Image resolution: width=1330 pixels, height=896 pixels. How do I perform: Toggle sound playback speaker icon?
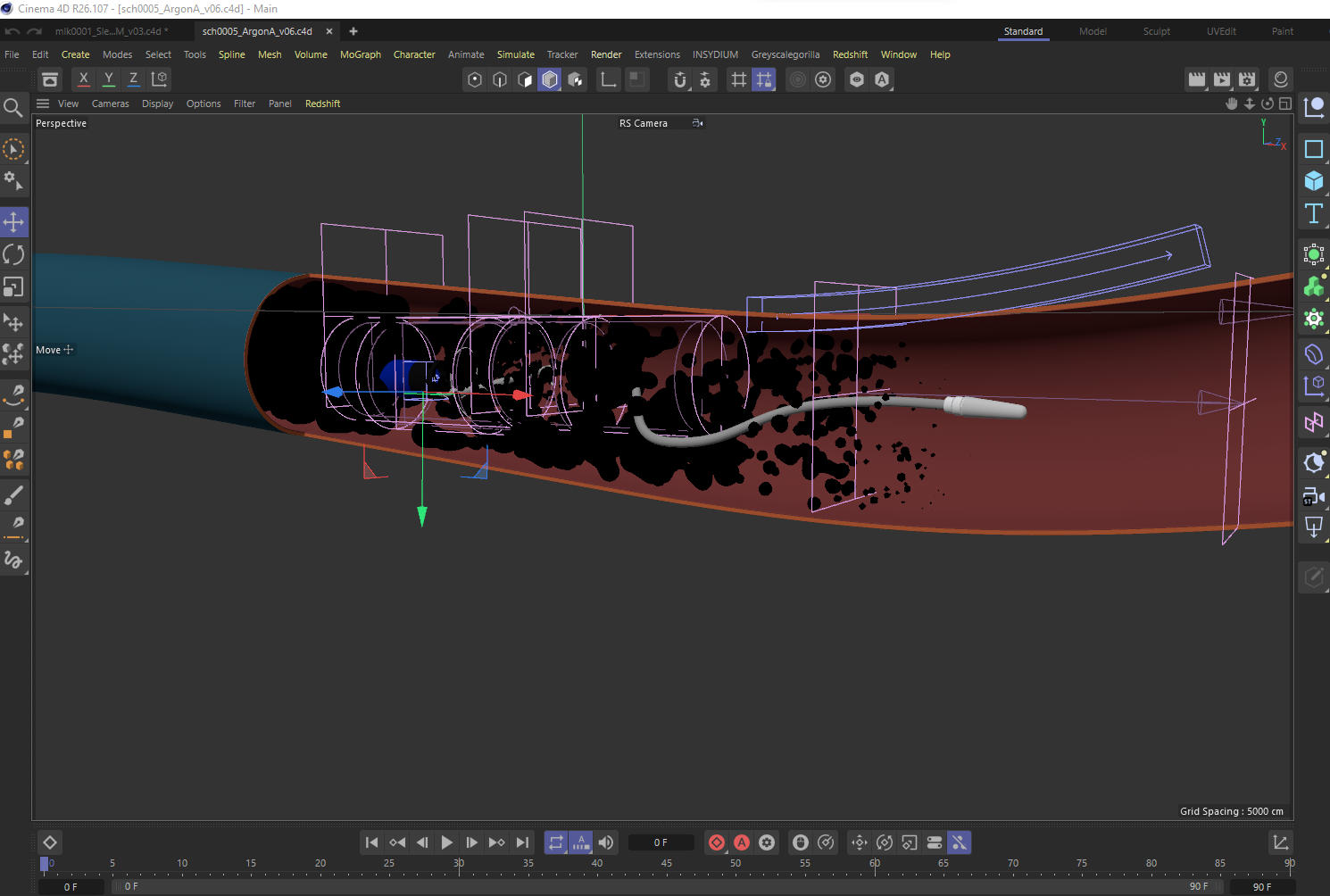click(606, 842)
